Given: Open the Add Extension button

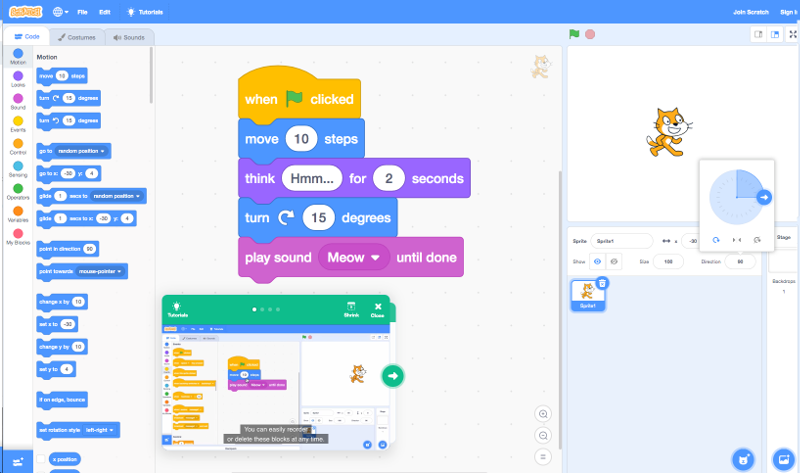Looking at the screenshot, I should tap(18, 461).
